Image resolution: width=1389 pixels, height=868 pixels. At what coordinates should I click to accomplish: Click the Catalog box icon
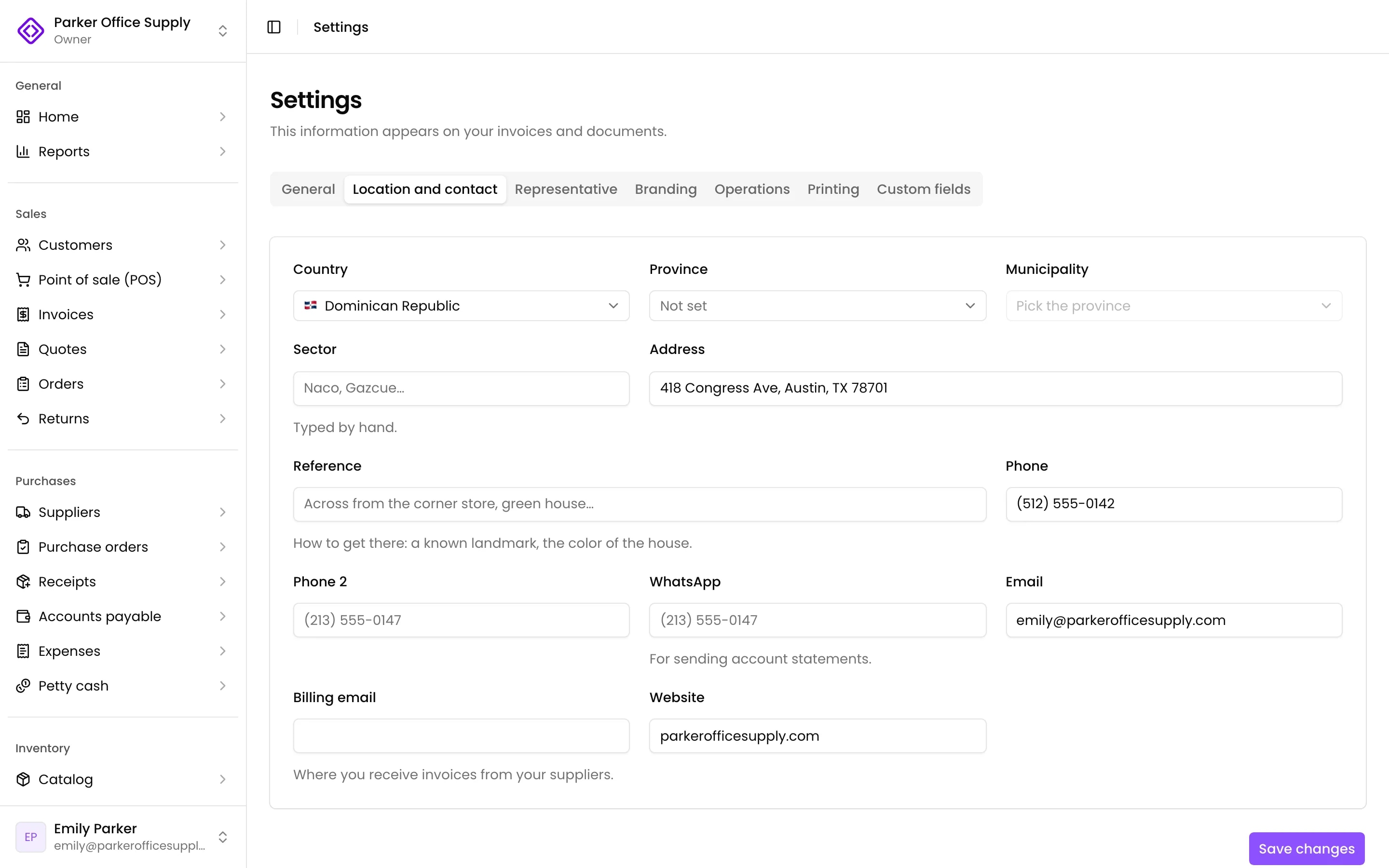point(23,779)
